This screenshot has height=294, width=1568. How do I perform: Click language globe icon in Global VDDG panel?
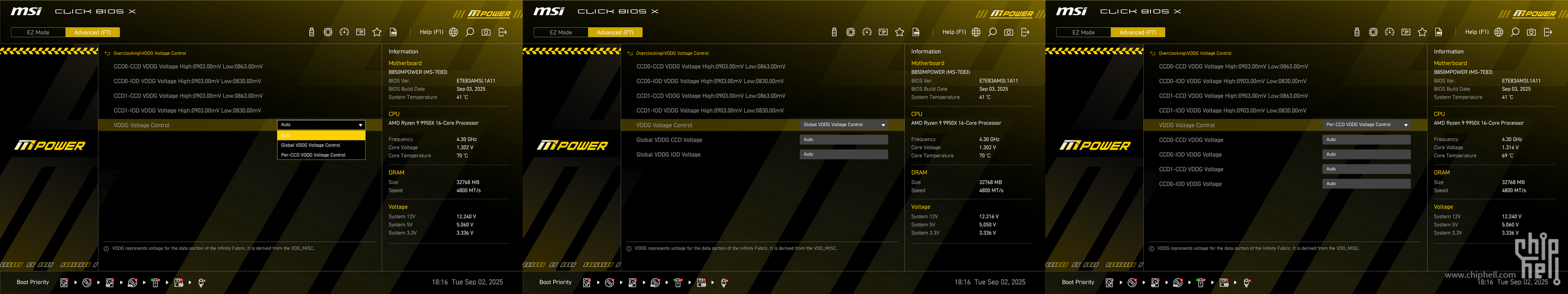tap(976, 32)
